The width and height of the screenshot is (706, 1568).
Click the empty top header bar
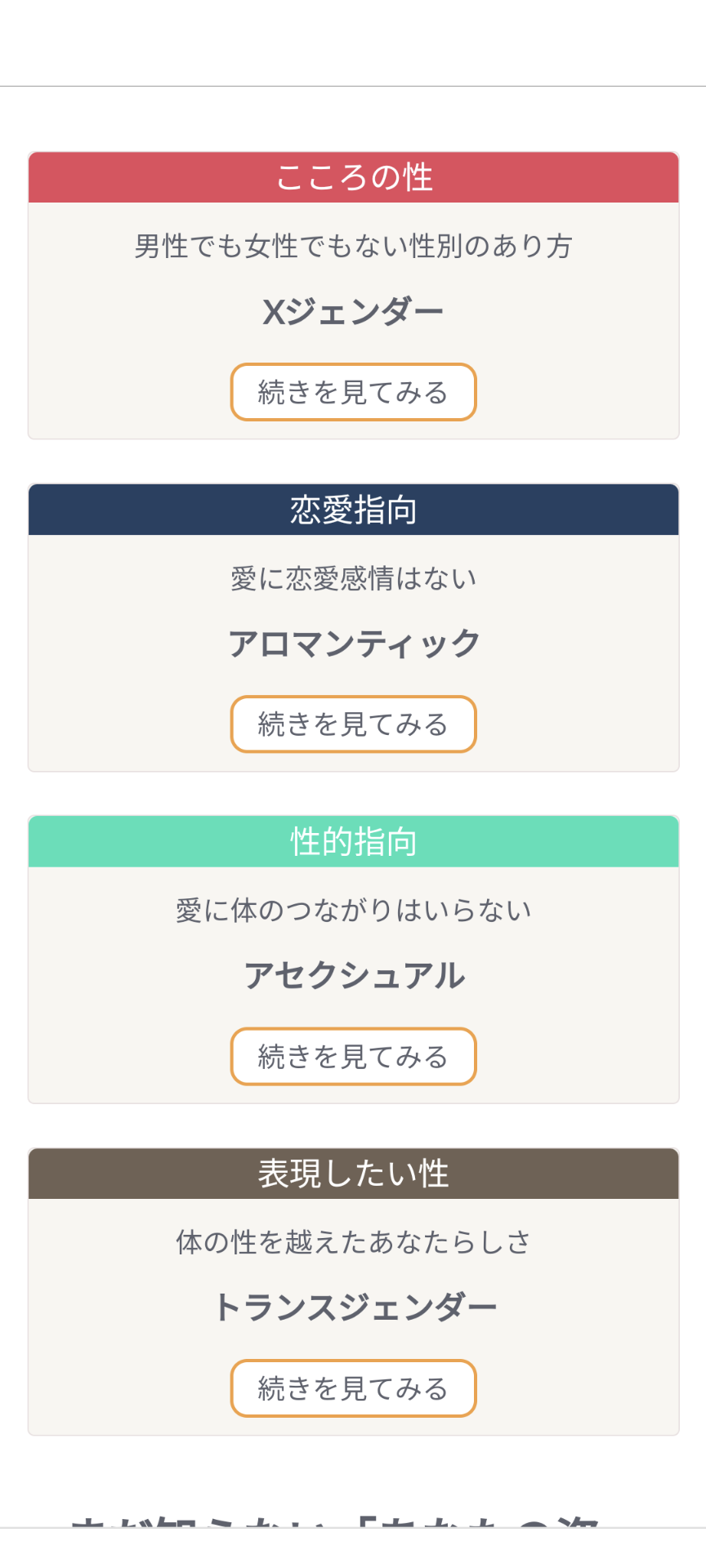tap(353, 42)
